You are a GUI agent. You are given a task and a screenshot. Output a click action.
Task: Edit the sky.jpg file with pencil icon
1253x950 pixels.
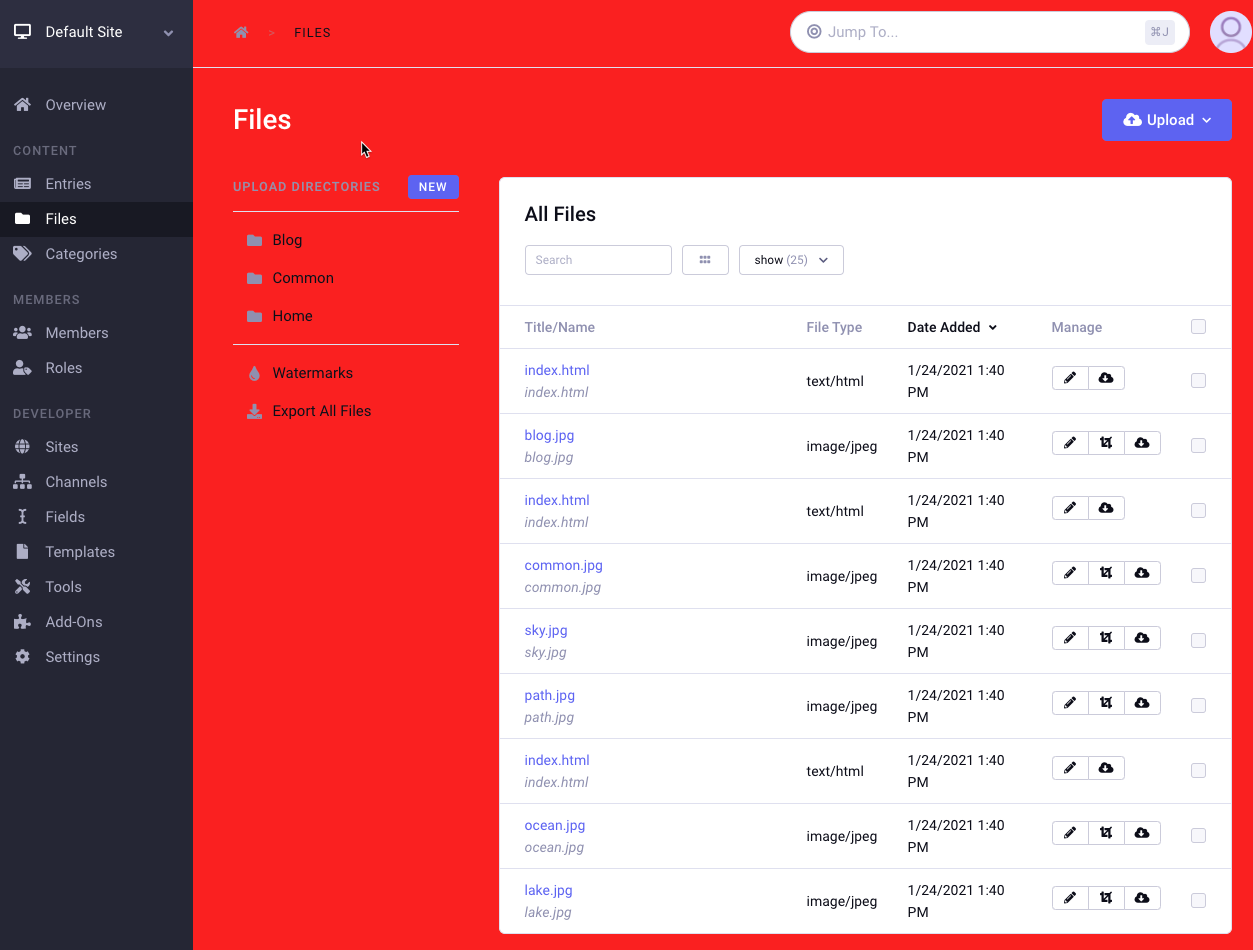click(x=1070, y=638)
